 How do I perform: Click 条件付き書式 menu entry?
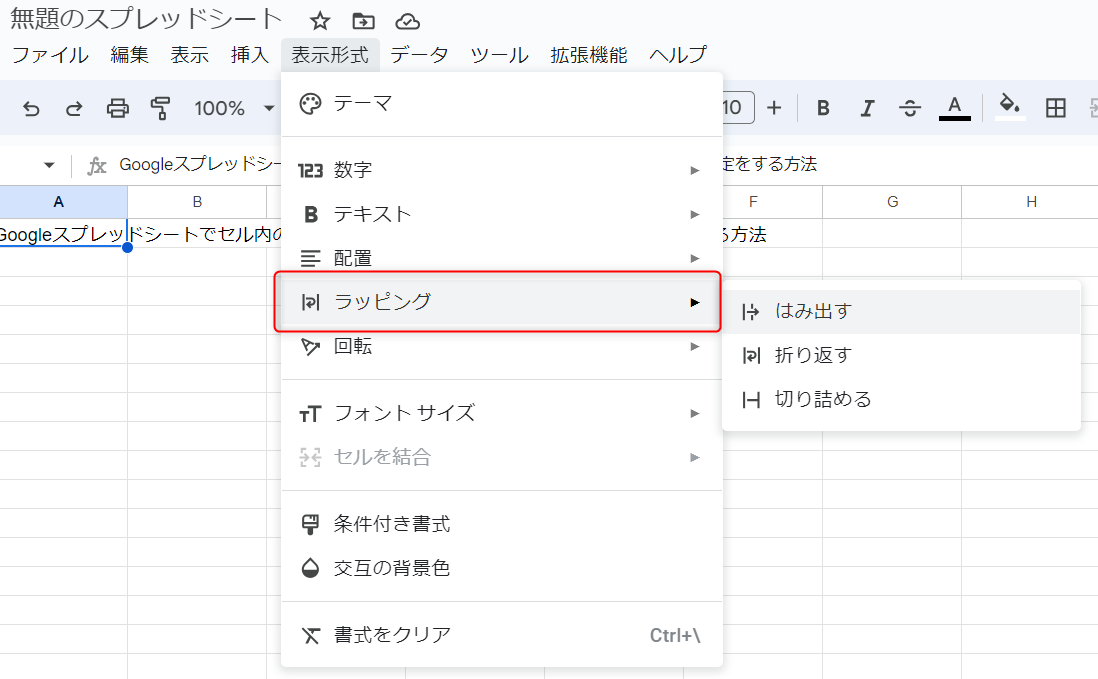point(391,524)
